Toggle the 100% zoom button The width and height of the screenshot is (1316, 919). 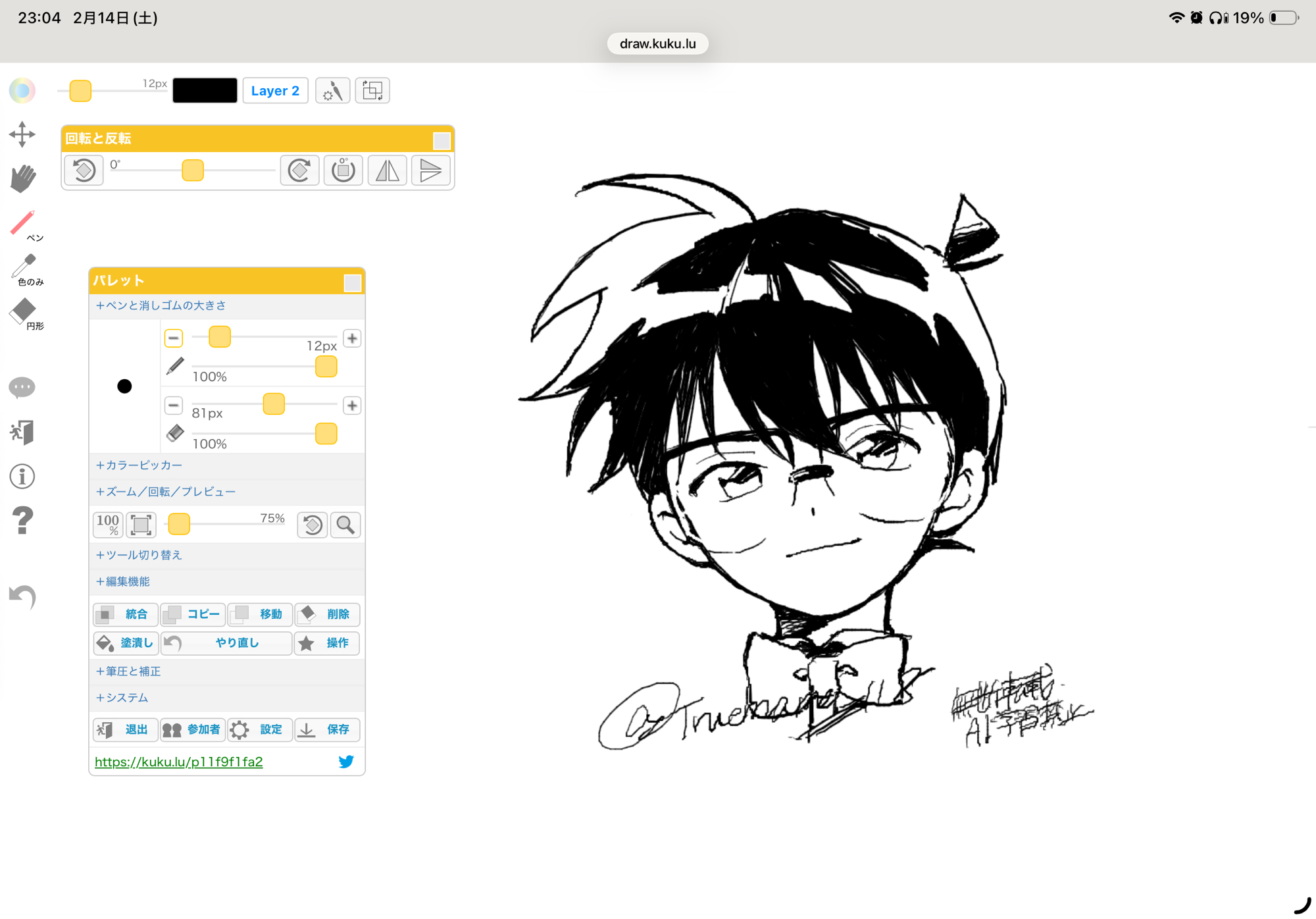[108, 525]
